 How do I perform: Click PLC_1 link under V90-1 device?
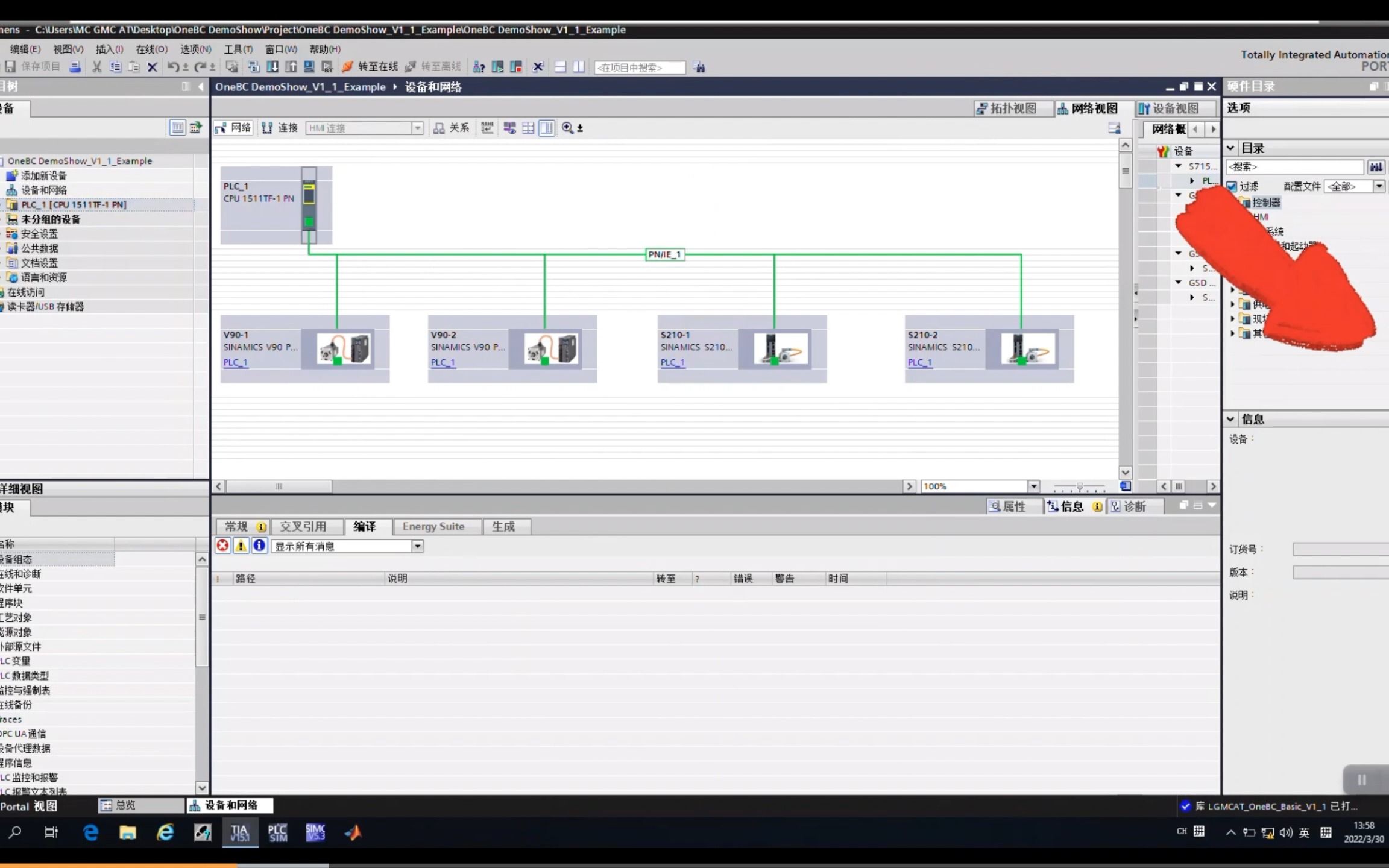click(236, 362)
